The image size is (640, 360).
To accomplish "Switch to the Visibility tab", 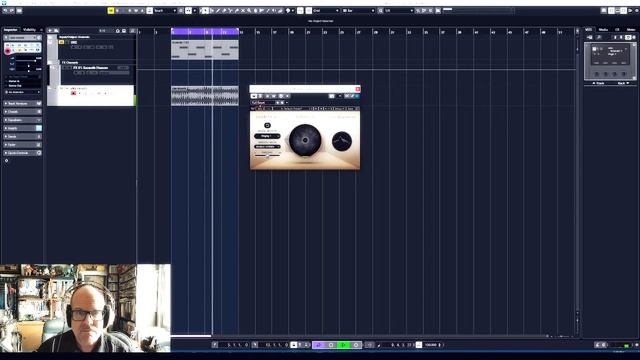I will 29,29.
